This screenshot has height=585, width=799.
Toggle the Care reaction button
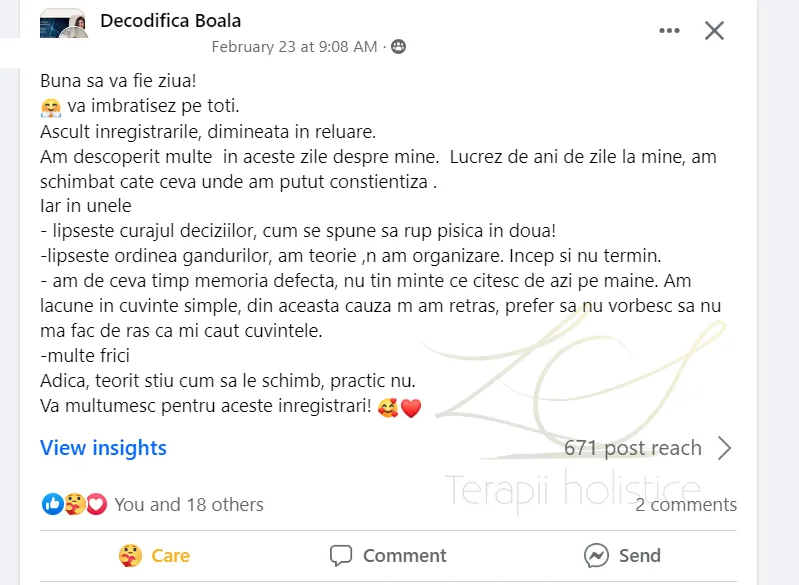click(153, 555)
